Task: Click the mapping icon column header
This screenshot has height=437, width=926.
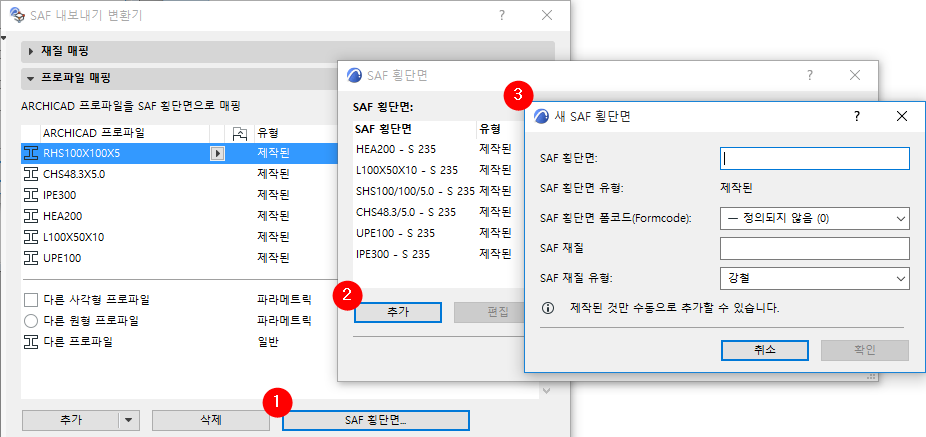Action: 240,133
